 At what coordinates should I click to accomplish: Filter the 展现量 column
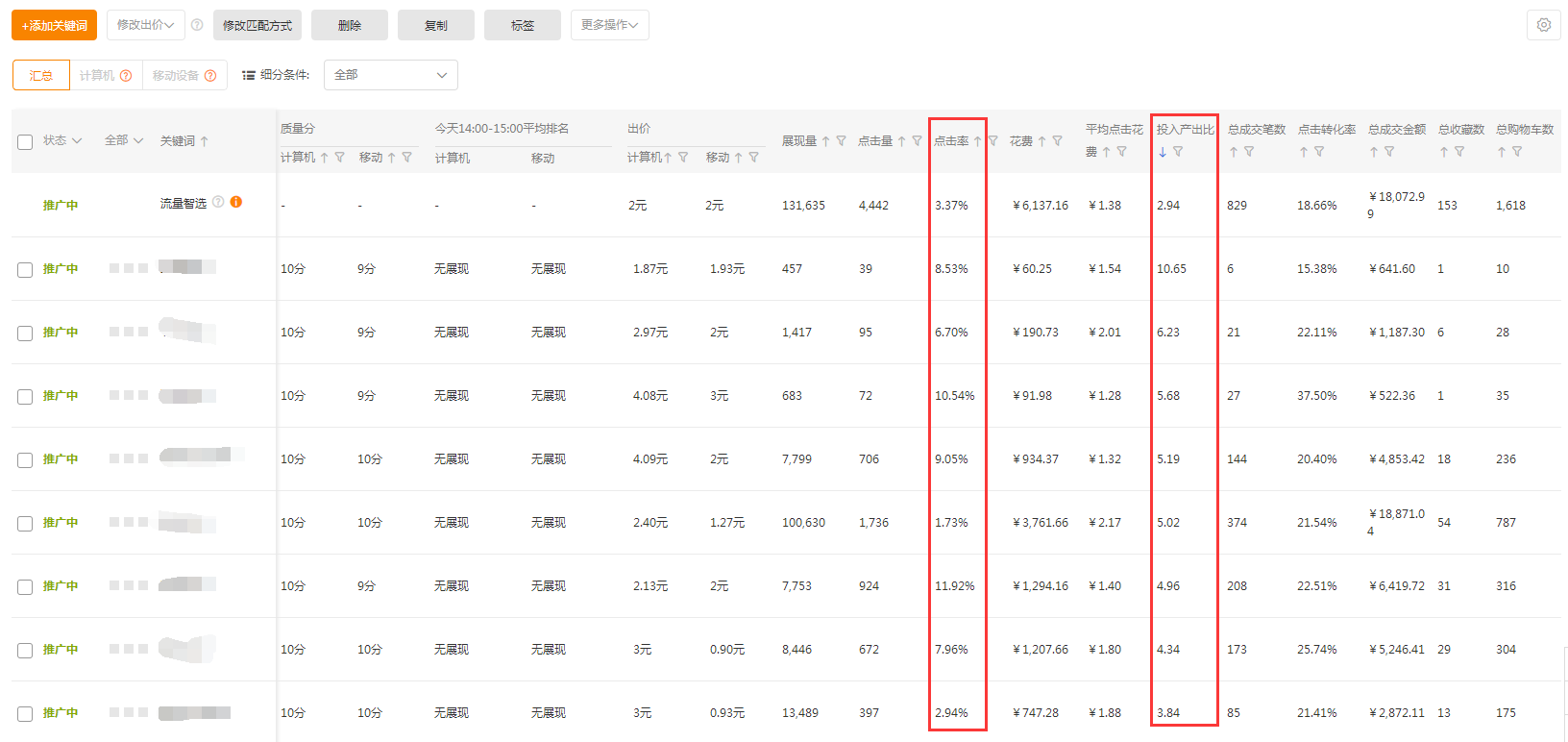841,141
